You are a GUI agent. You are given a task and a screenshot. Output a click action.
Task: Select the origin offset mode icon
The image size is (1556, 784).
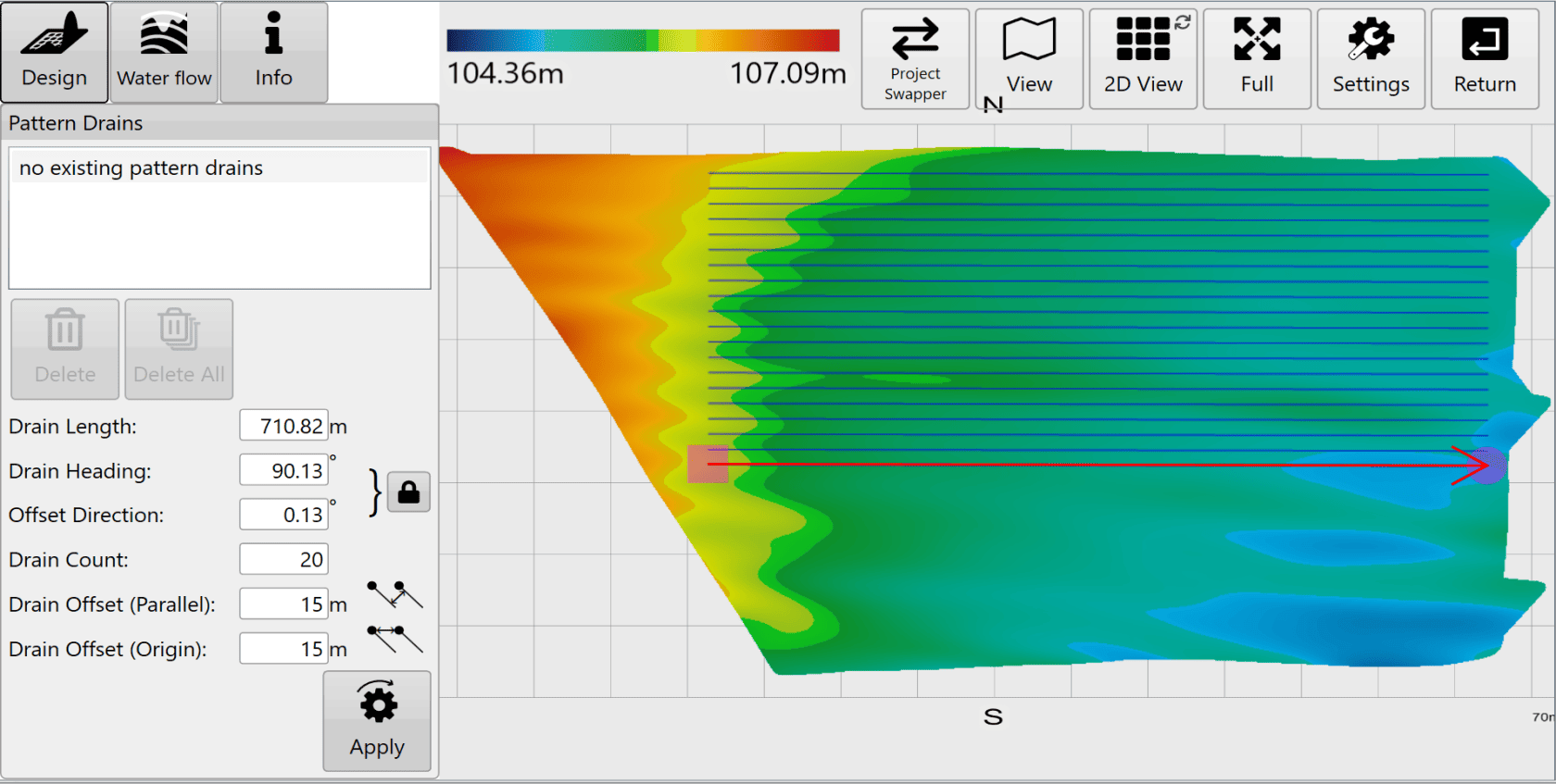395,639
